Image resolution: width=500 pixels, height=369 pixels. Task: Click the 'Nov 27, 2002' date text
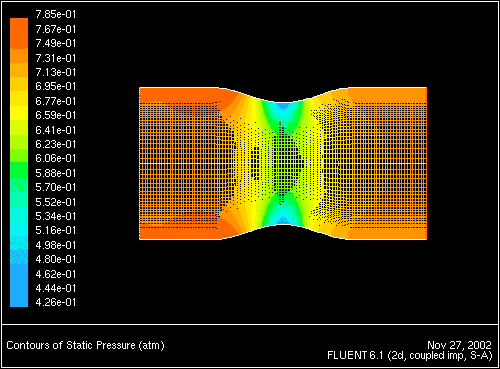point(459,345)
